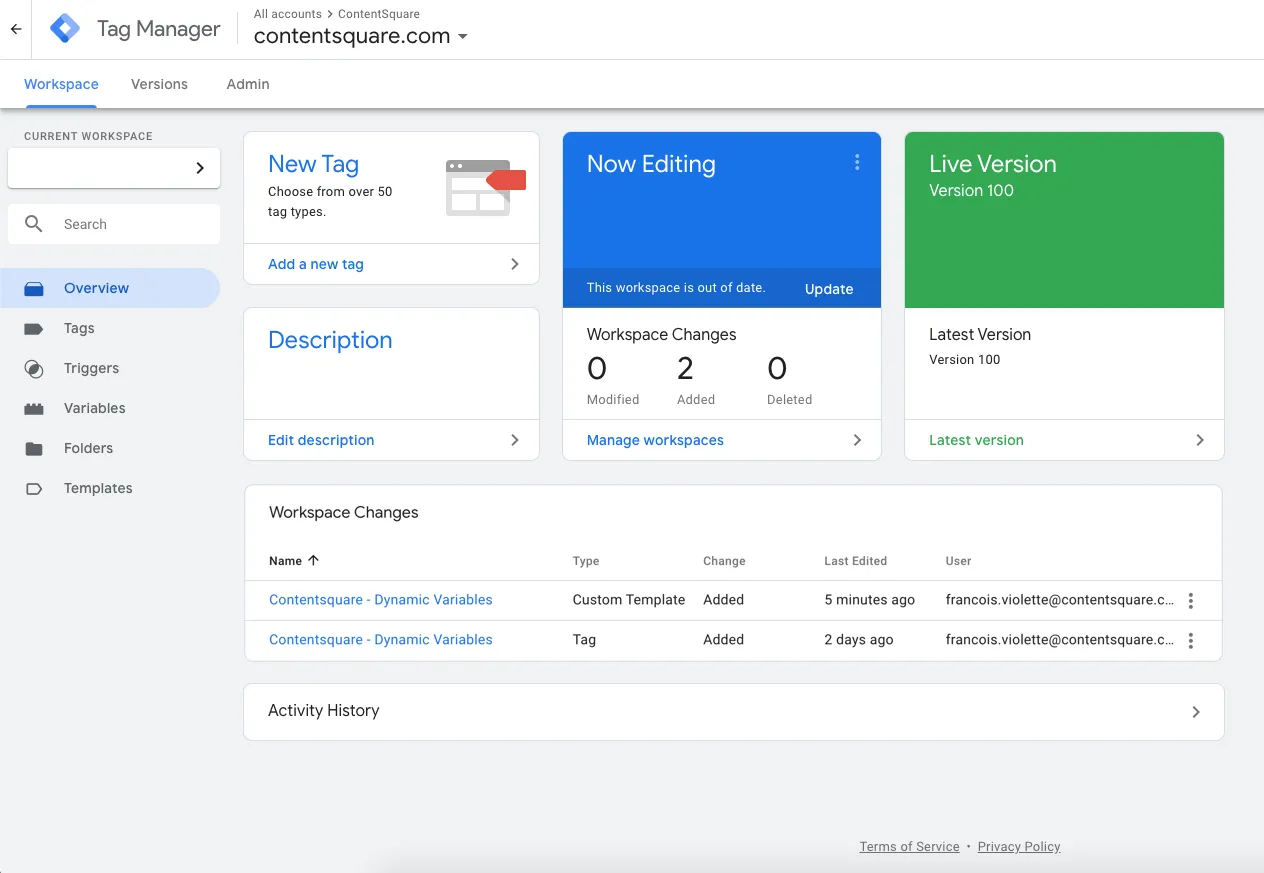The width and height of the screenshot is (1264, 873).
Task: Click the Tag Manager logo icon
Action: pos(66,29)
